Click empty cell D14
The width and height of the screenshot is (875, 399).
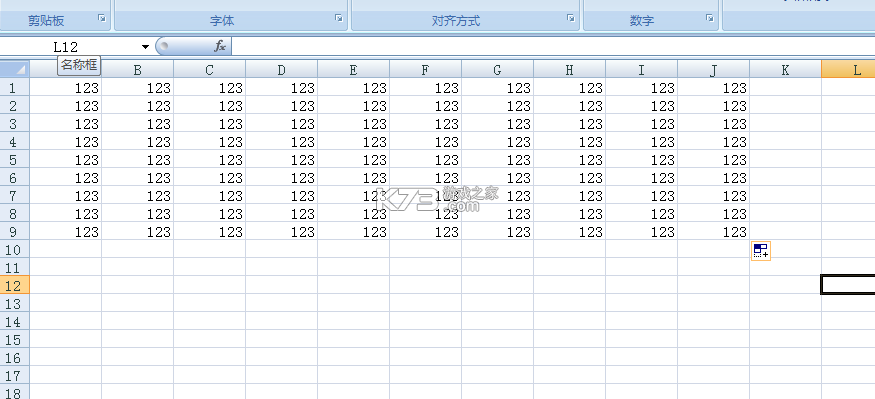click(x=281, y=322)
